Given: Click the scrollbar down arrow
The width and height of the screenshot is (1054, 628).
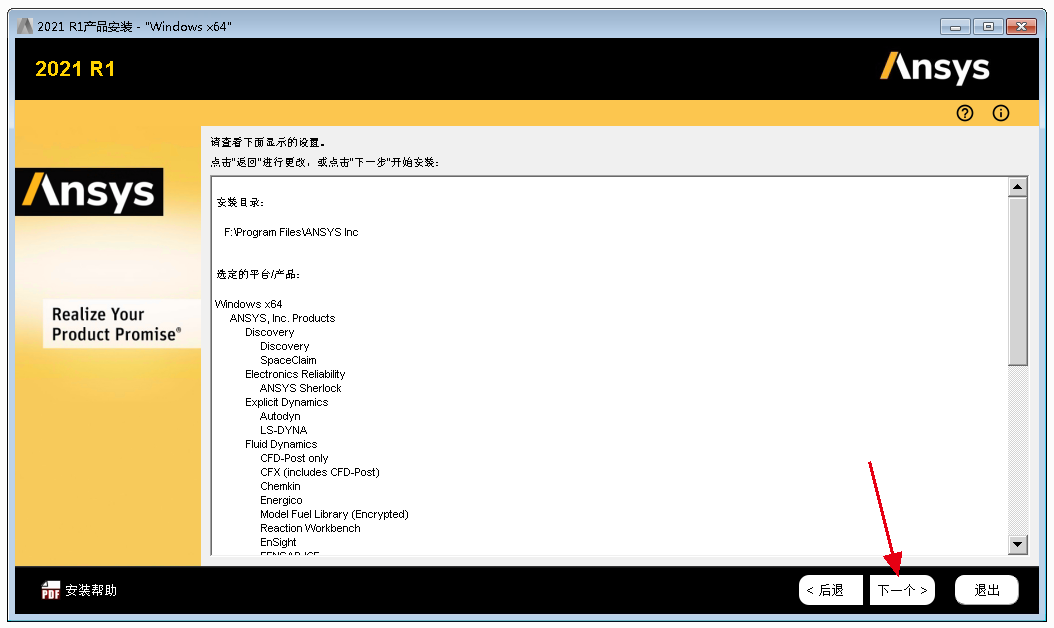Looking at the screenshot, I should click(x=1019, y=545).
